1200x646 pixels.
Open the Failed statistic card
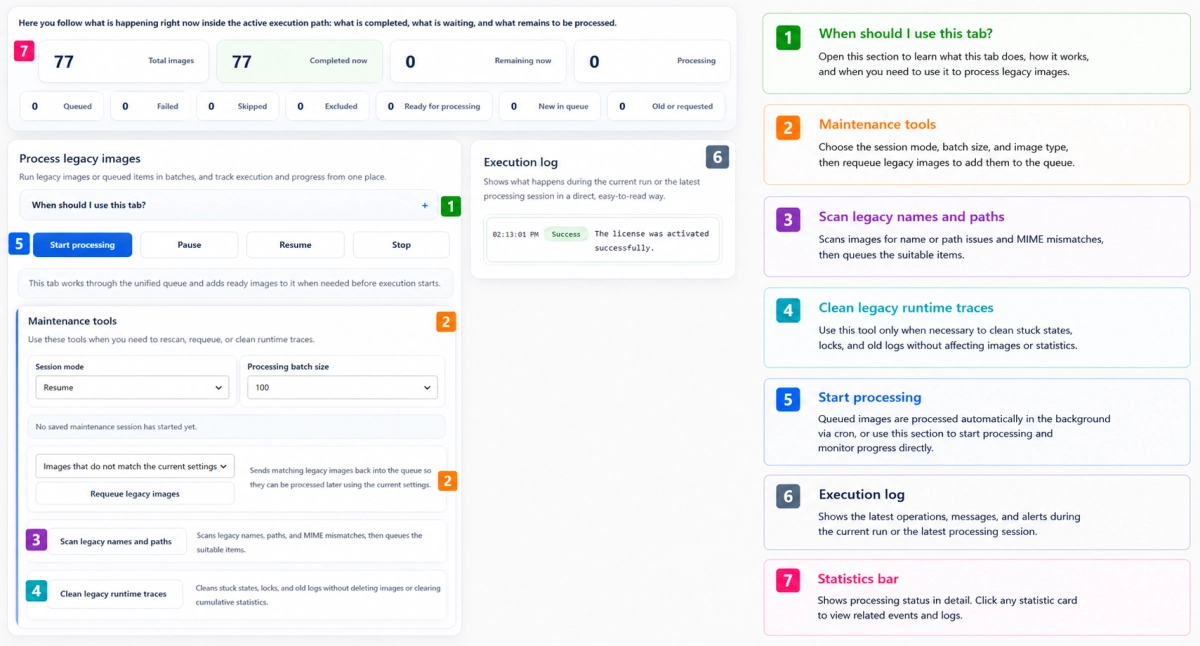(150, 106)
